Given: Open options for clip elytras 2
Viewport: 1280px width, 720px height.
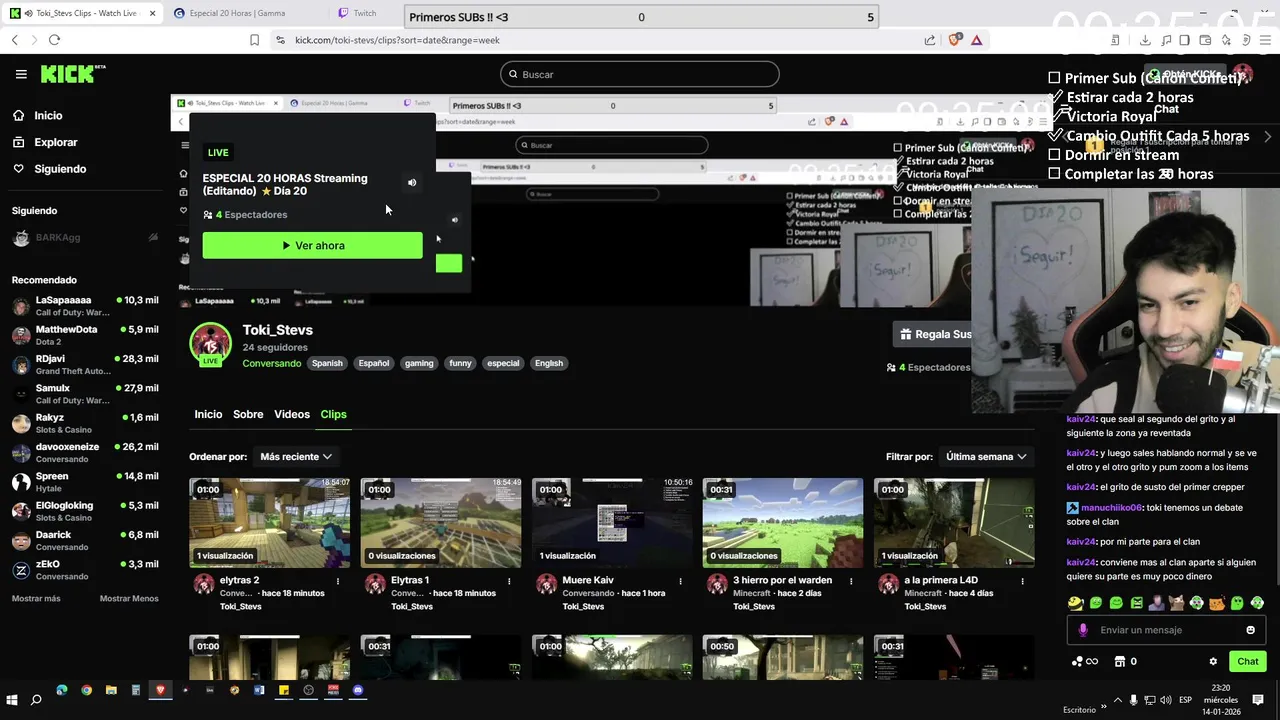Looking at the screenshot, I should tap(338, 581).
